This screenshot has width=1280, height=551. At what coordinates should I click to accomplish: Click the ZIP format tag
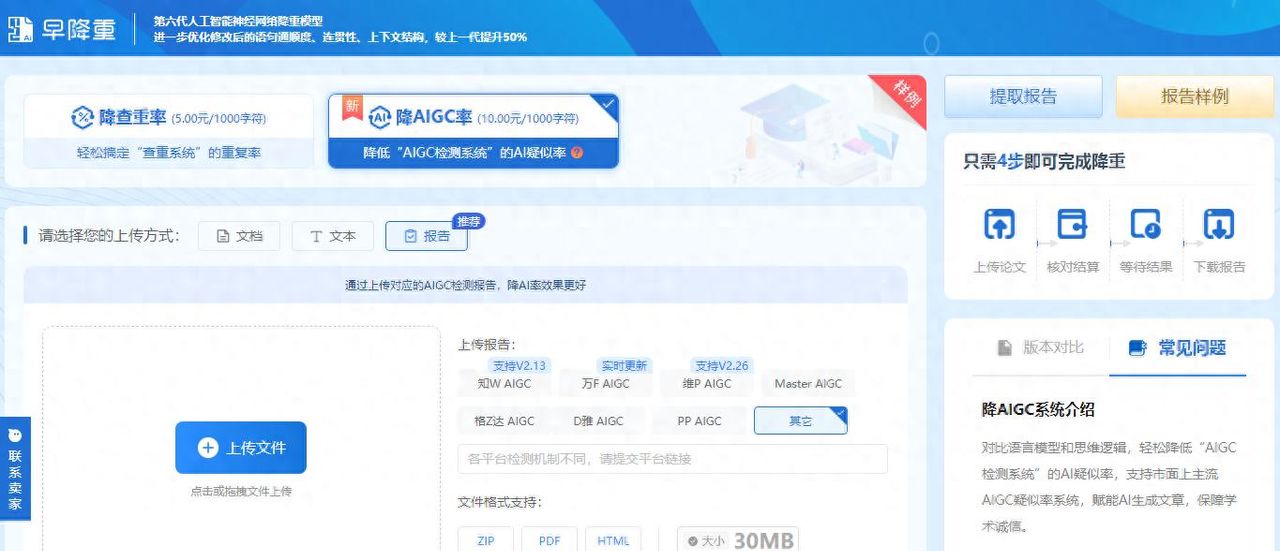(x=486, y=540)
